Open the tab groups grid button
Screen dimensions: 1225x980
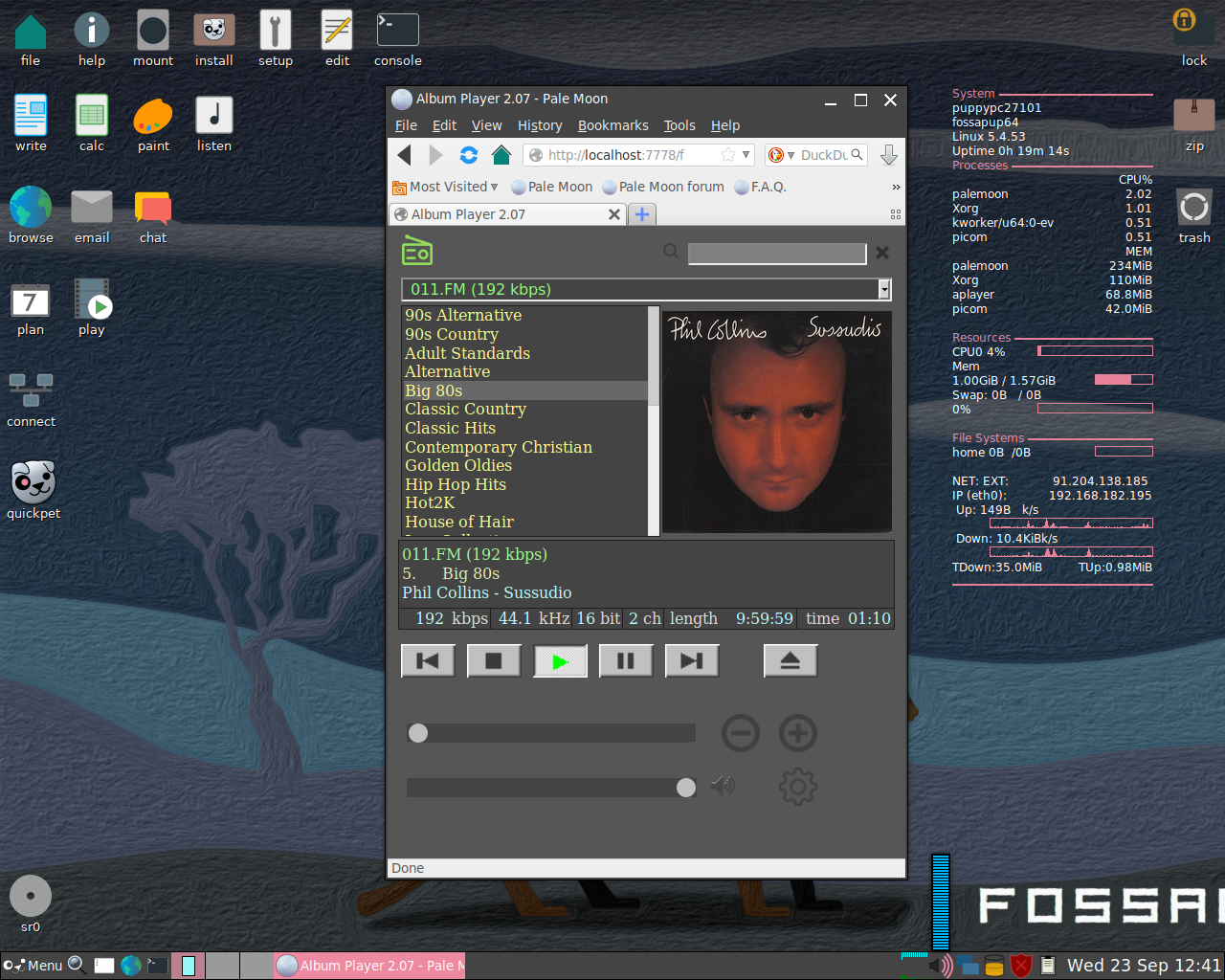pos(896,214)
